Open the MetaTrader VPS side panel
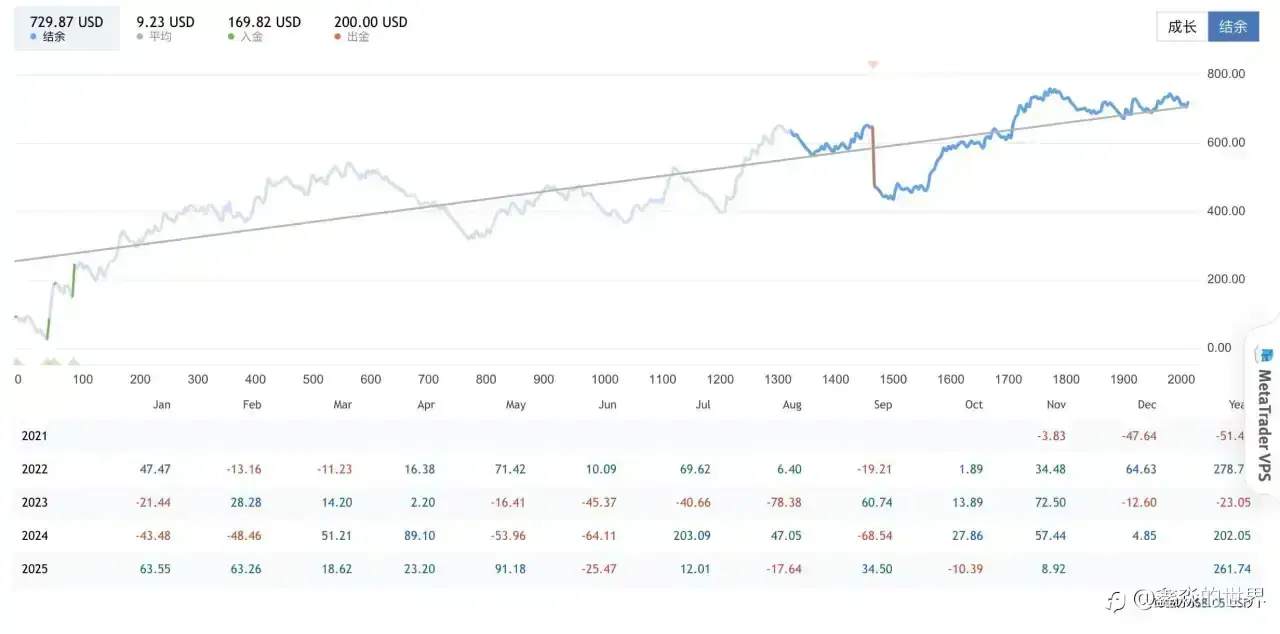Screen dimensions: 1280x634 1265,420
